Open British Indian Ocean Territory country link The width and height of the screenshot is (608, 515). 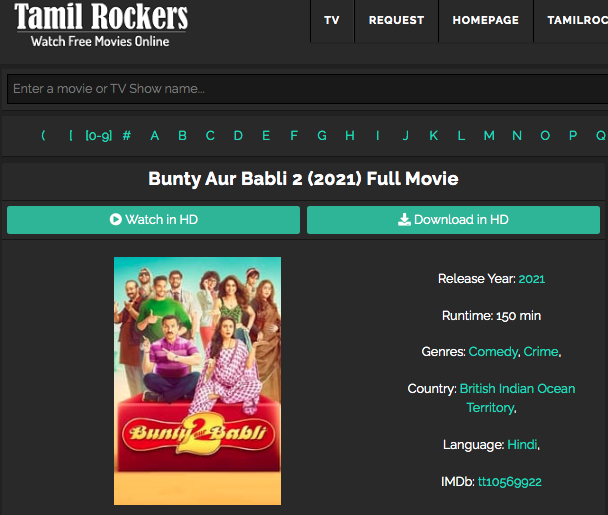[517, 398]
